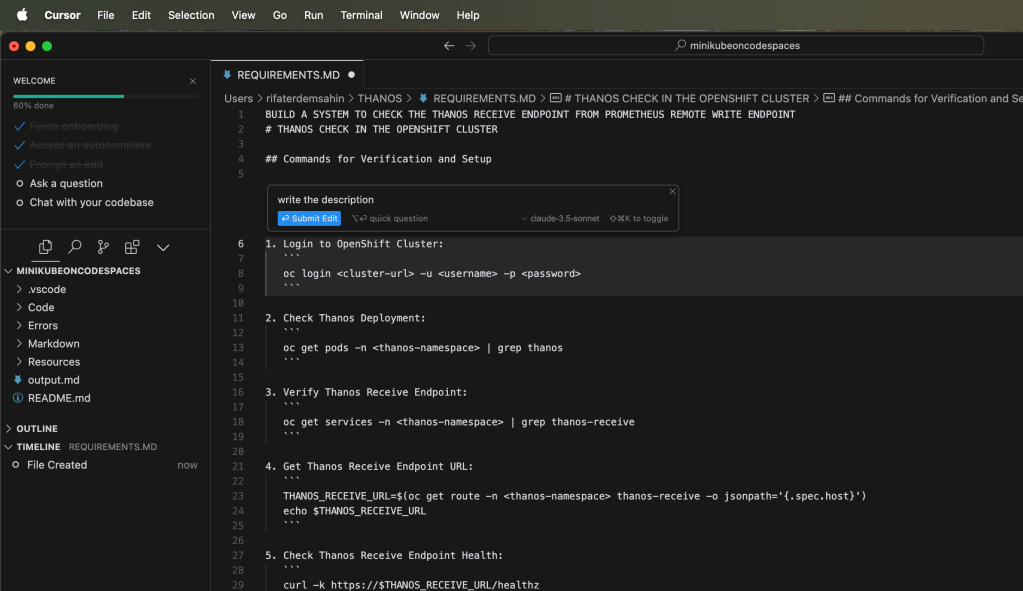1023x591 pixels.
Task: Click the unsaved dot on REQUIREMENTS.MD tab
Action: (352, 75)
